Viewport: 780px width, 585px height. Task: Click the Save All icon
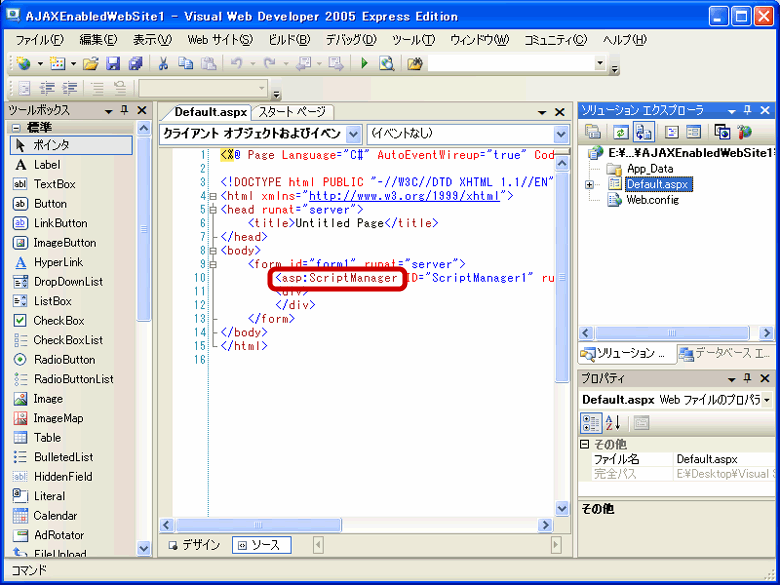tap(135, 64)
